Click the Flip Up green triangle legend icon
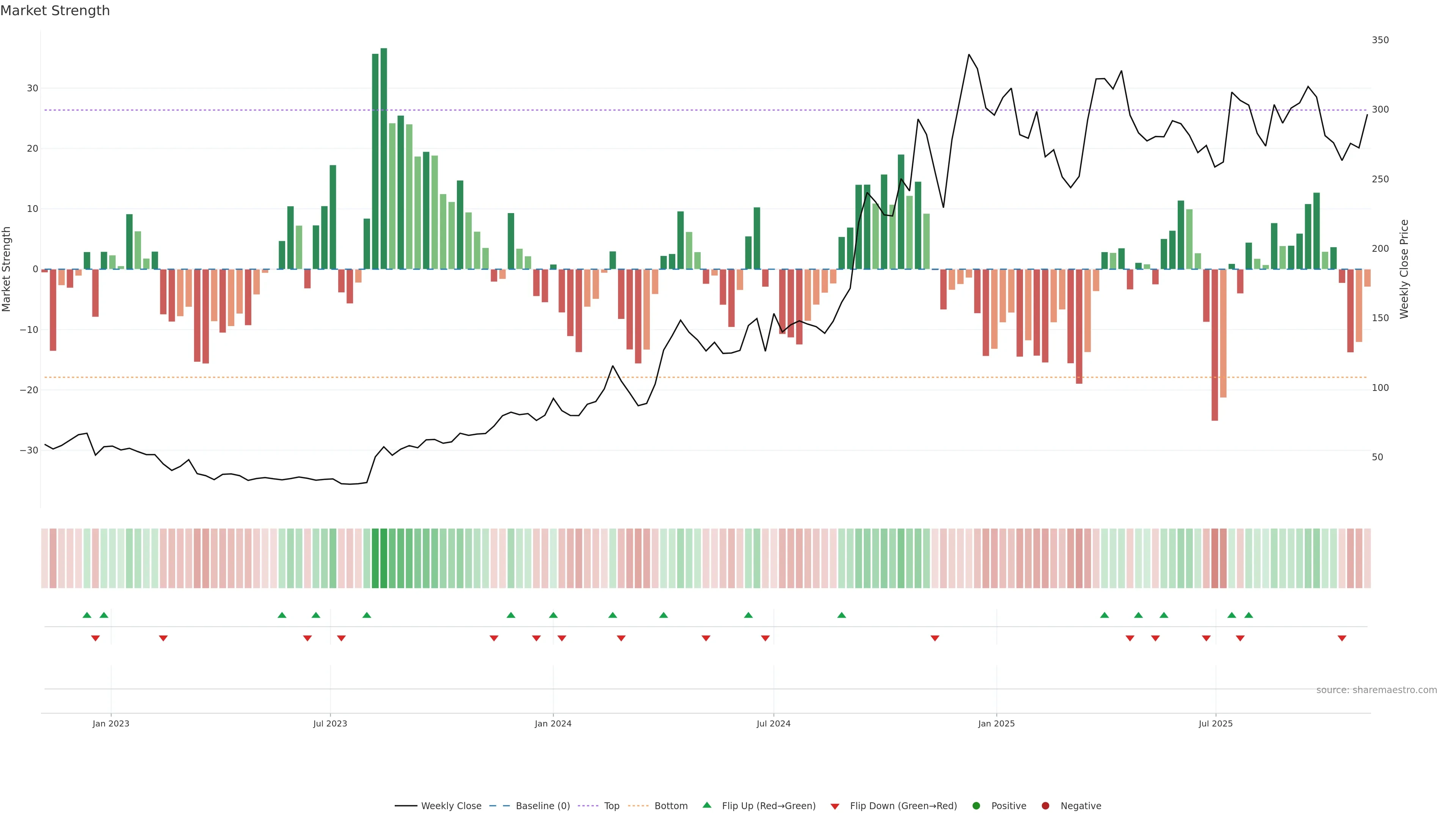This screenshot has width=1456, height=819. (x=706, y=805)
